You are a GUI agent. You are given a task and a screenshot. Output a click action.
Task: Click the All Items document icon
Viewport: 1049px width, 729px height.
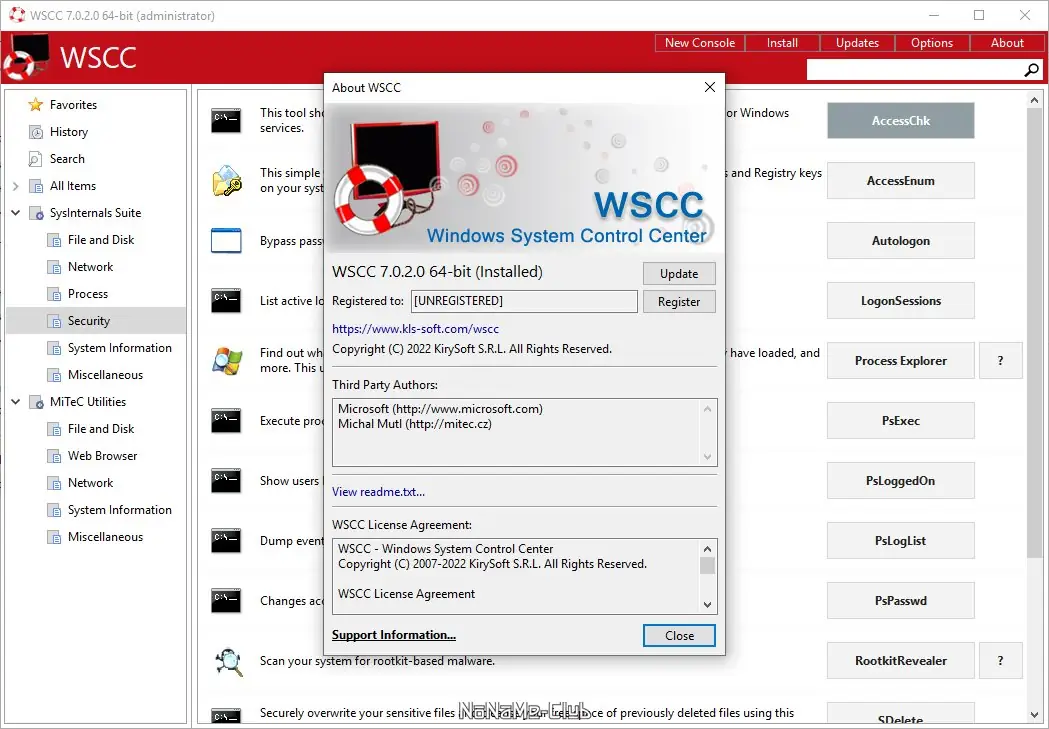tap(35, 186)
